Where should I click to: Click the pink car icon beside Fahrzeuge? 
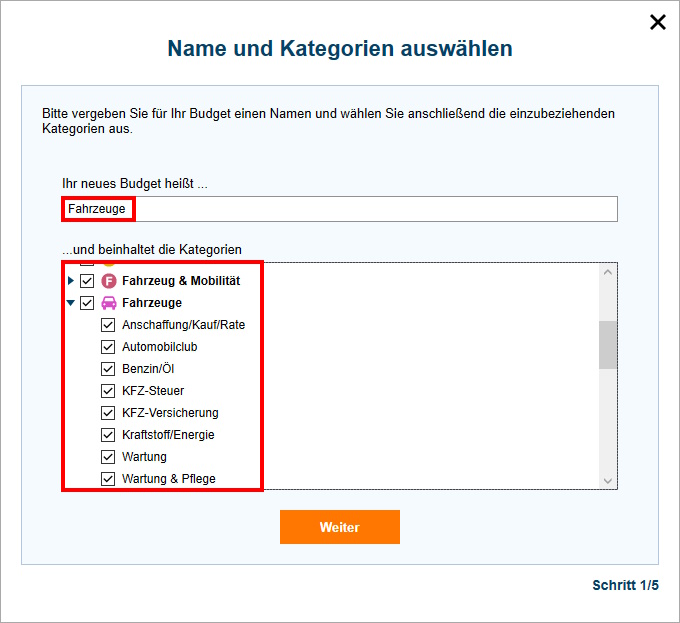coord(108,303)
